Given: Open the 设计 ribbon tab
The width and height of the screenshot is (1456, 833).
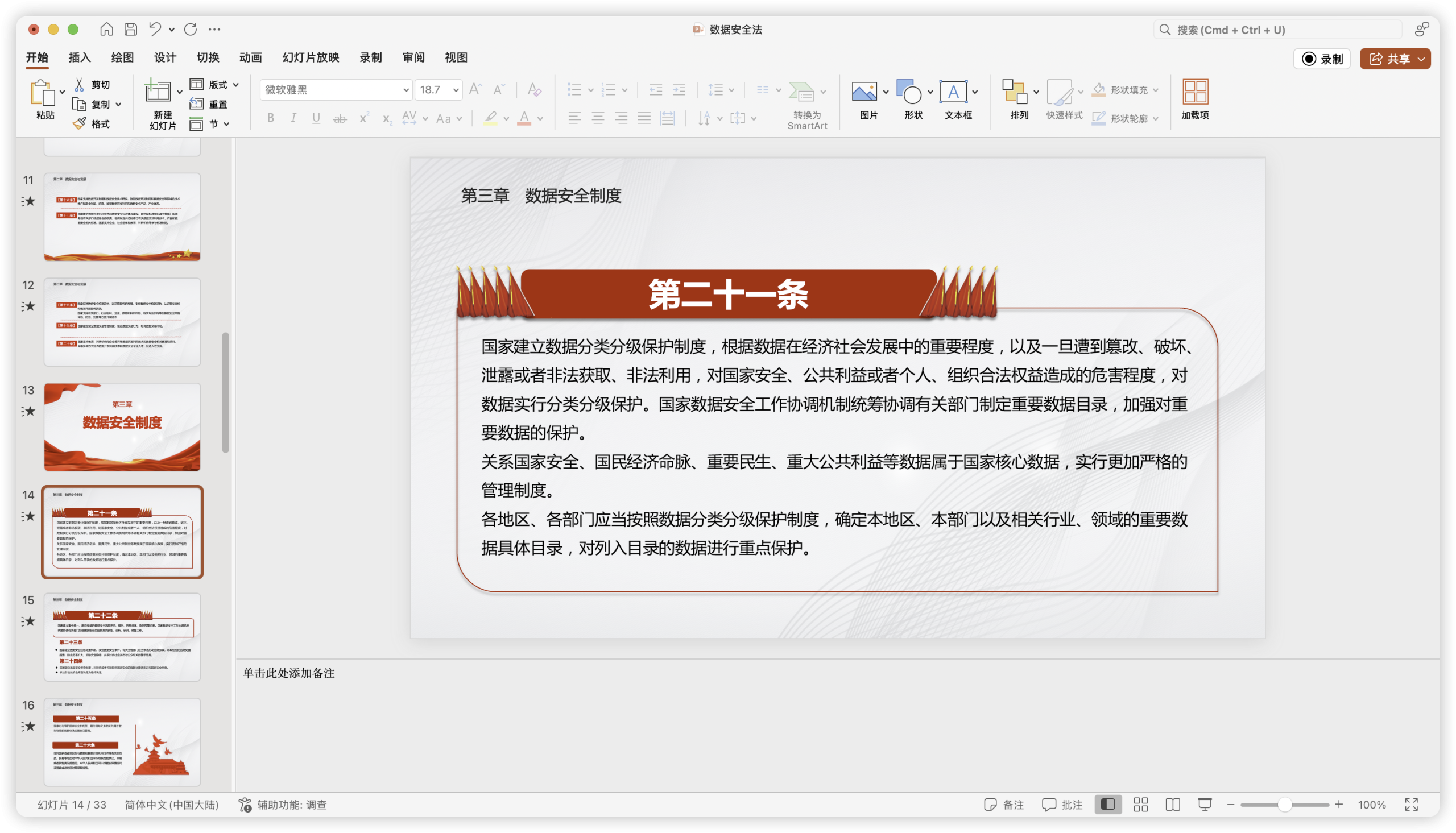Looking at the screenshot, I should tap(166, 57).
